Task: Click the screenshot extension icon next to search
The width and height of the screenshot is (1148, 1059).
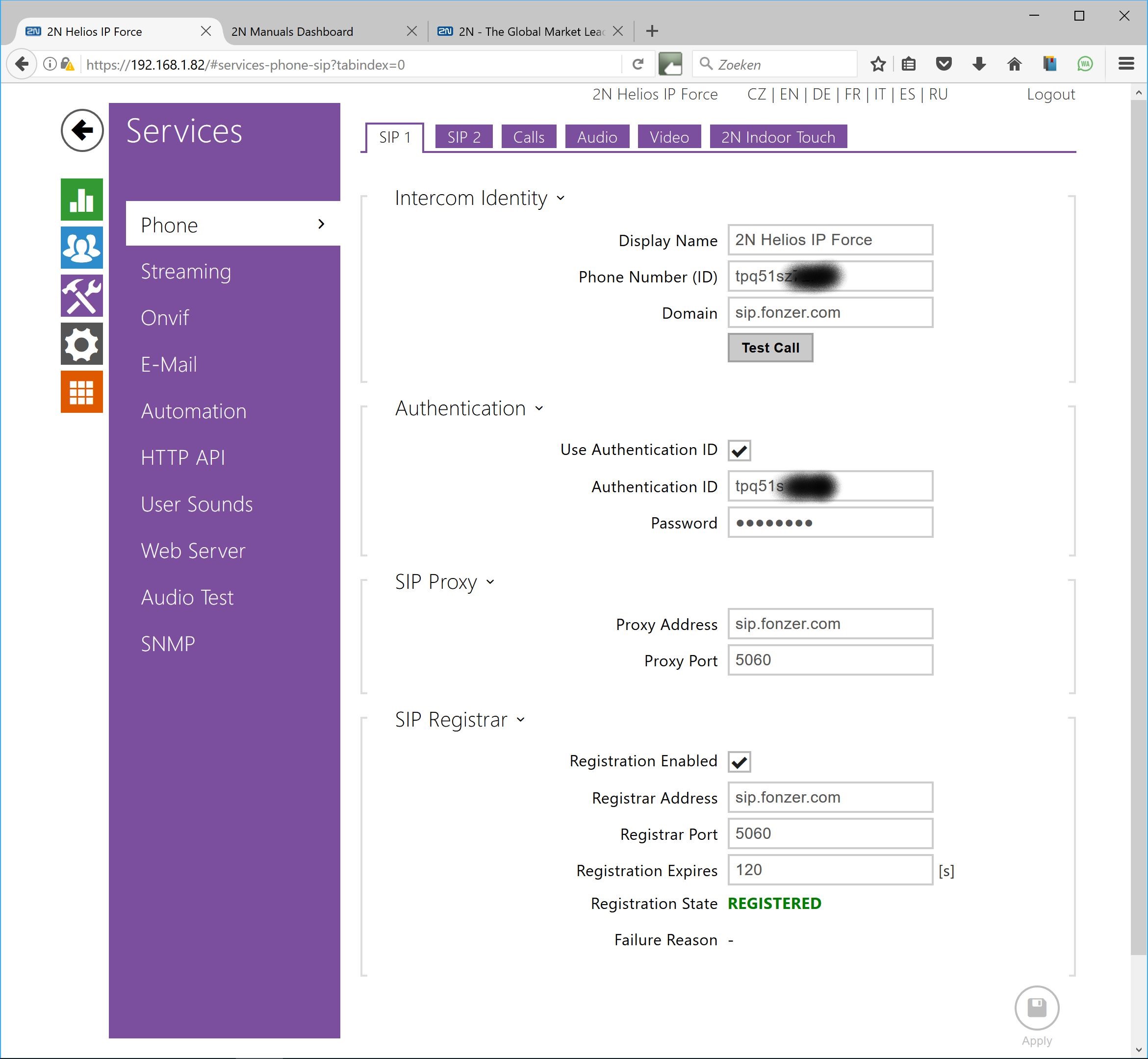Action: (670, 64)
